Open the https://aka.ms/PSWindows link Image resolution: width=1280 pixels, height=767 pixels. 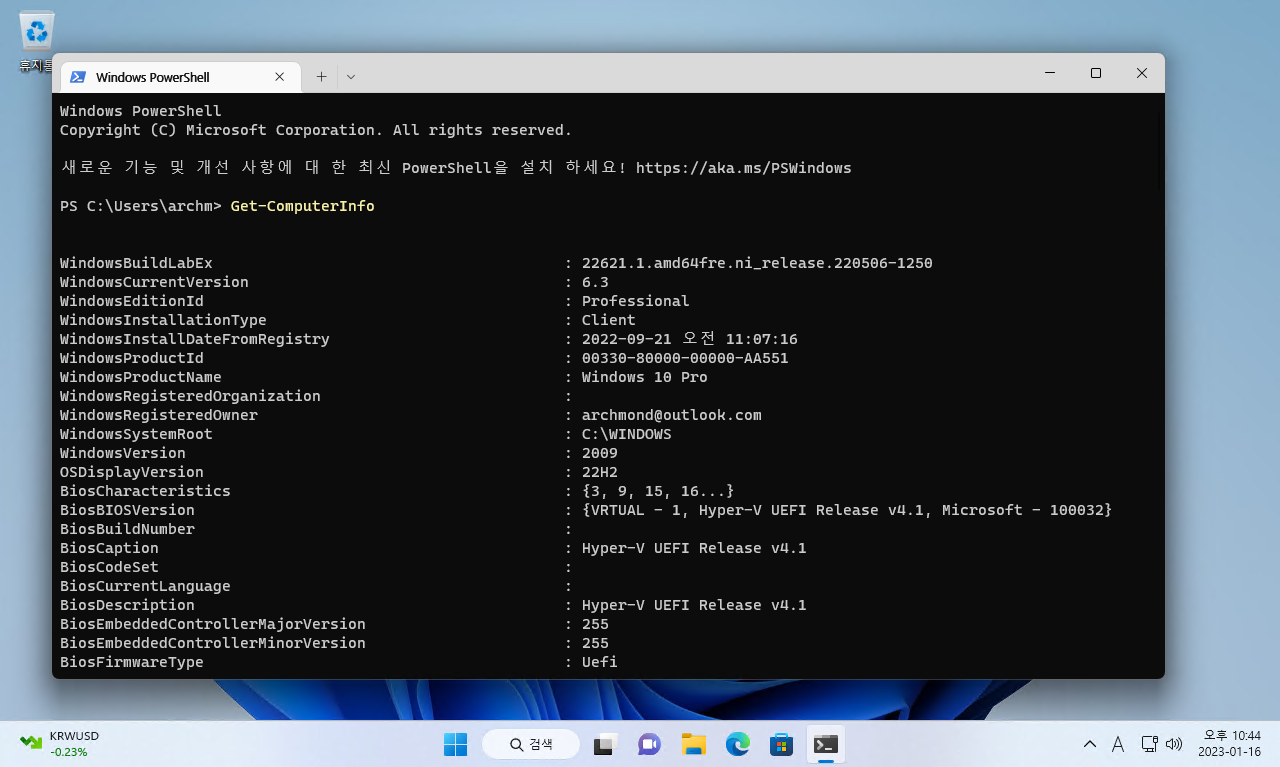pos(743,168)
